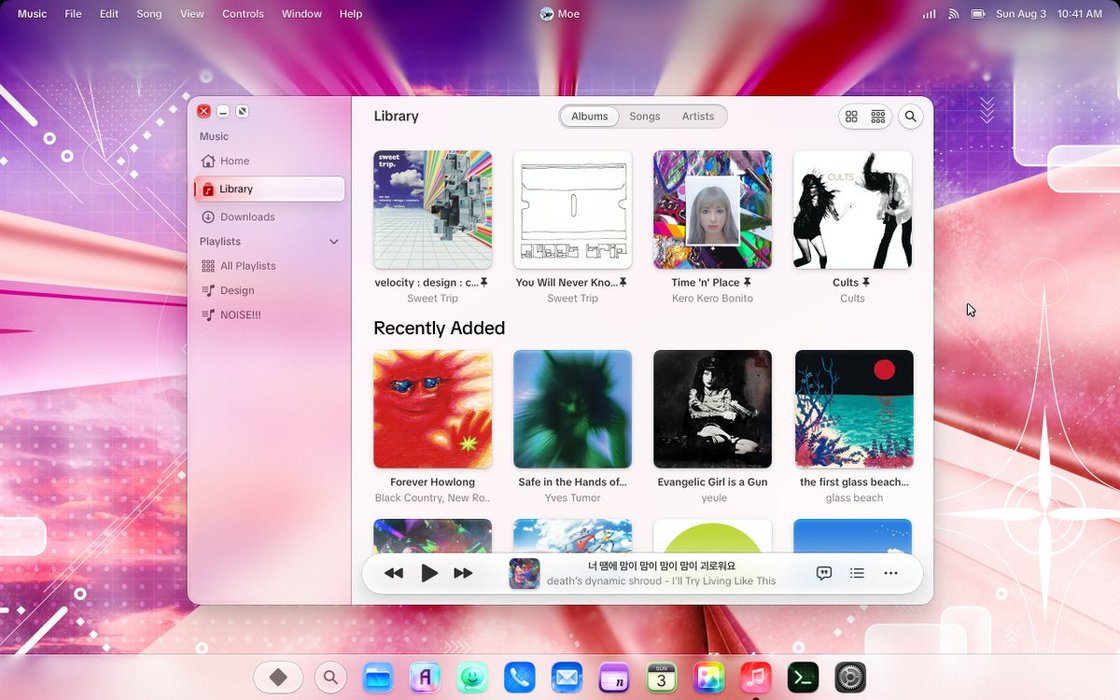Select Library in the sidebar

tap(269, 189)
